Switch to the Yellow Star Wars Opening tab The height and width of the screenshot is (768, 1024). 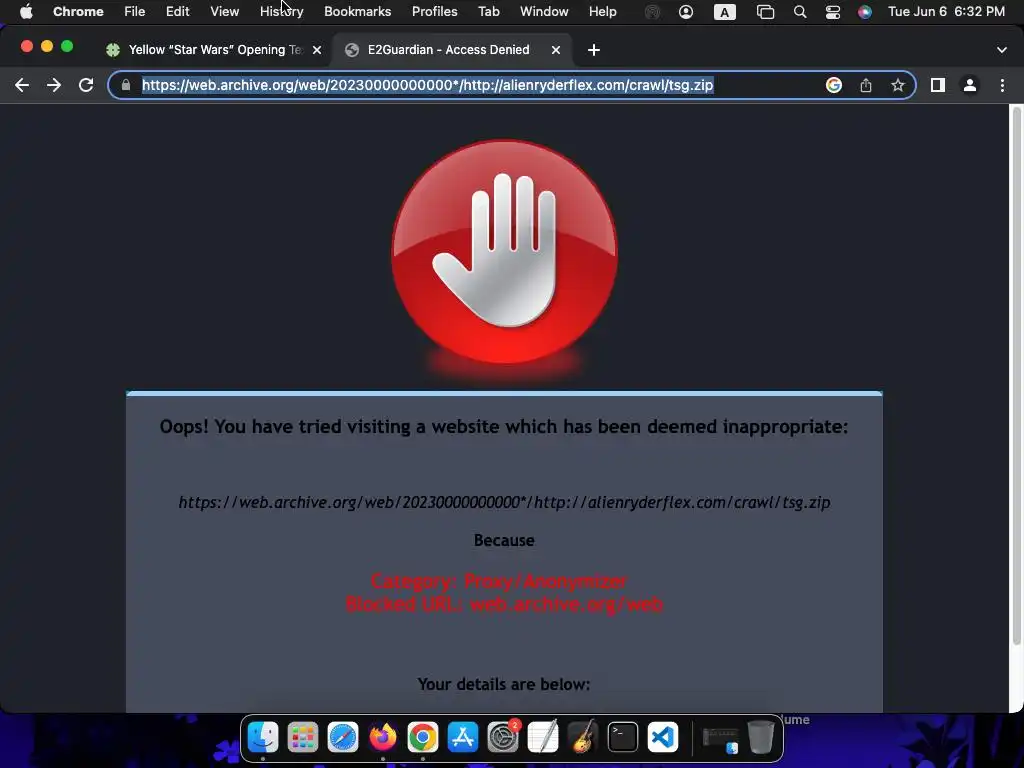point(212,50)
